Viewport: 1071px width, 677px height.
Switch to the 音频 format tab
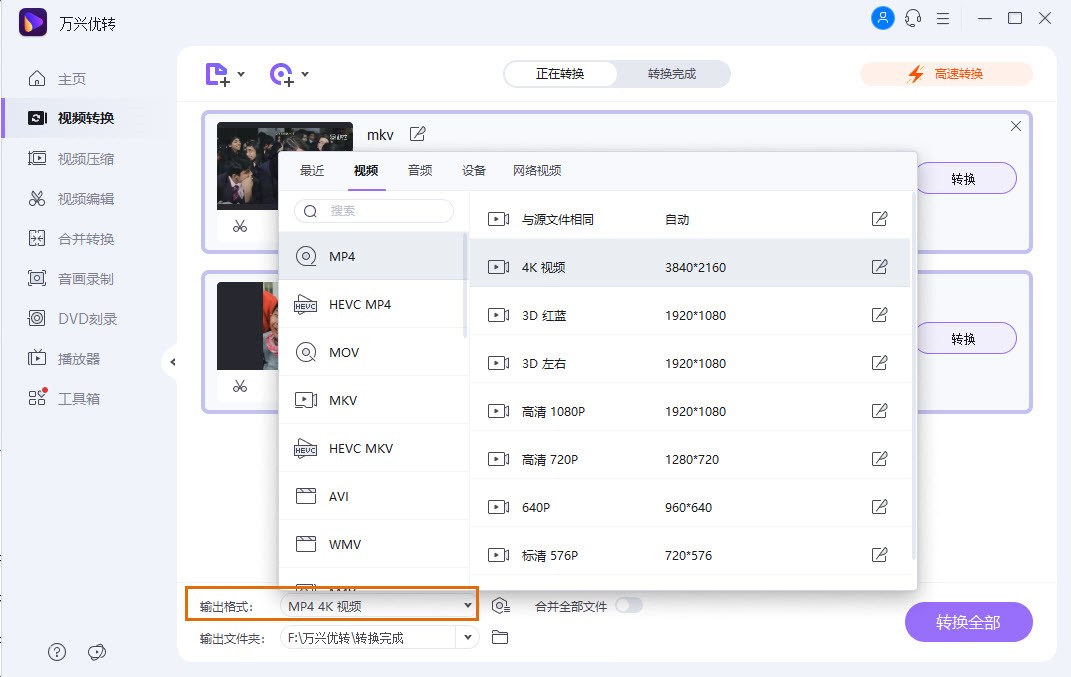420,171
